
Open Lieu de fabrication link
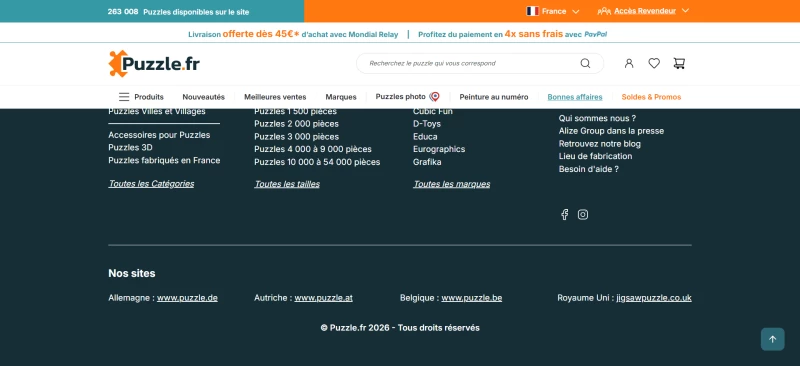pyautogui.click(x=595, y=156)
